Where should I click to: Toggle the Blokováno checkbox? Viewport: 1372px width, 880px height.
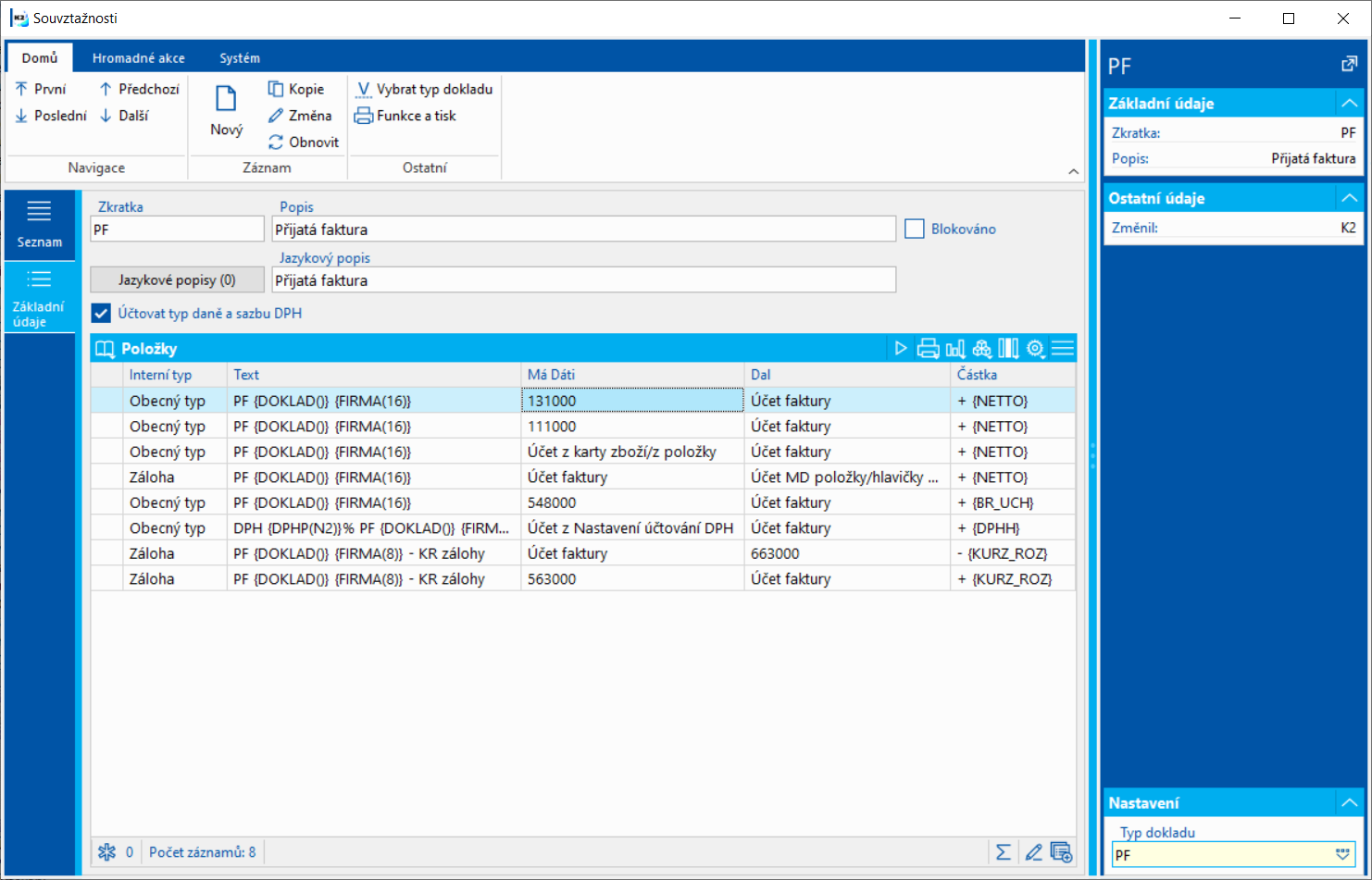click(x=915, y=229)
